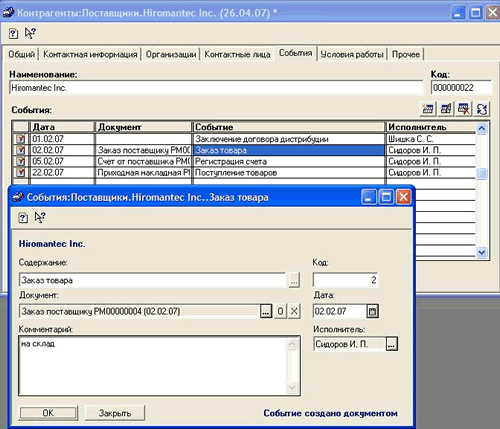
Task: Click the events table scroll down arrow
Action: coord(481,252)
